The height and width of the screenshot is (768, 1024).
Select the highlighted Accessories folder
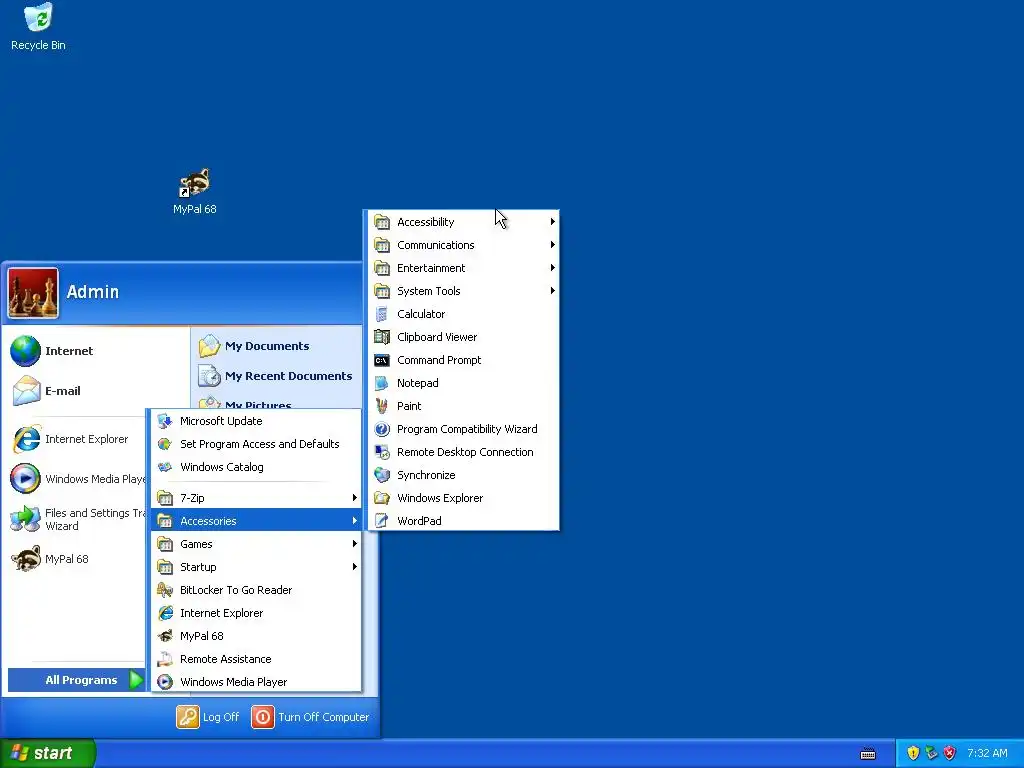tap(256, 521)
